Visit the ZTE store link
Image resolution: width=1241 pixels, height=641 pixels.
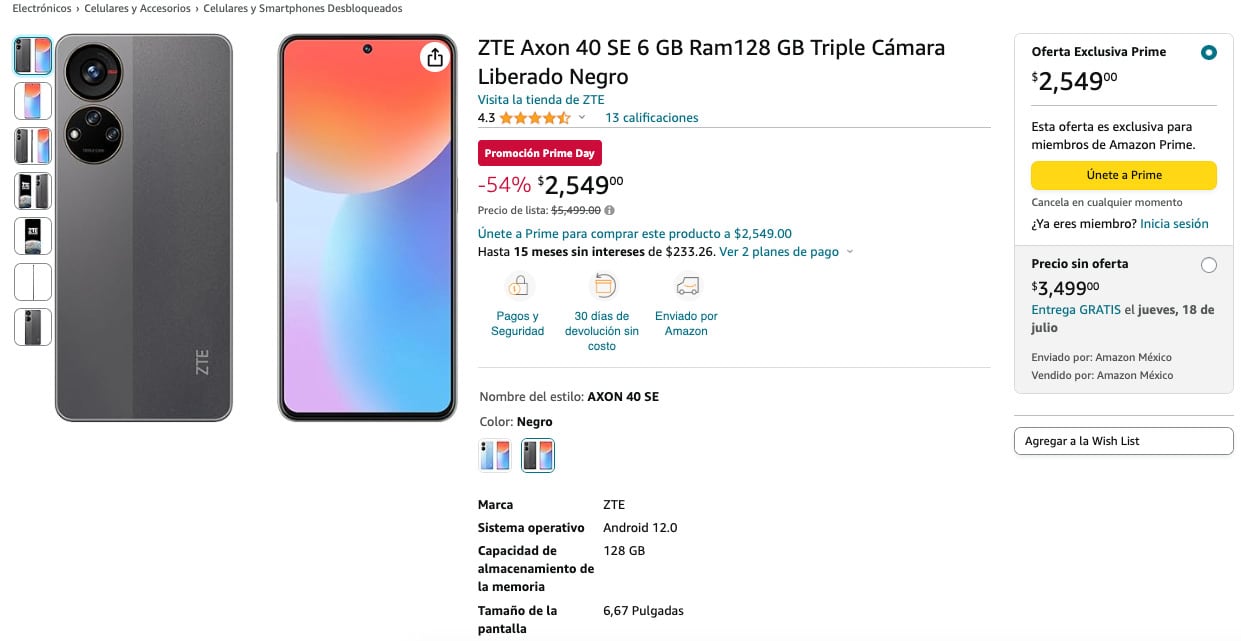pos(541,99)
